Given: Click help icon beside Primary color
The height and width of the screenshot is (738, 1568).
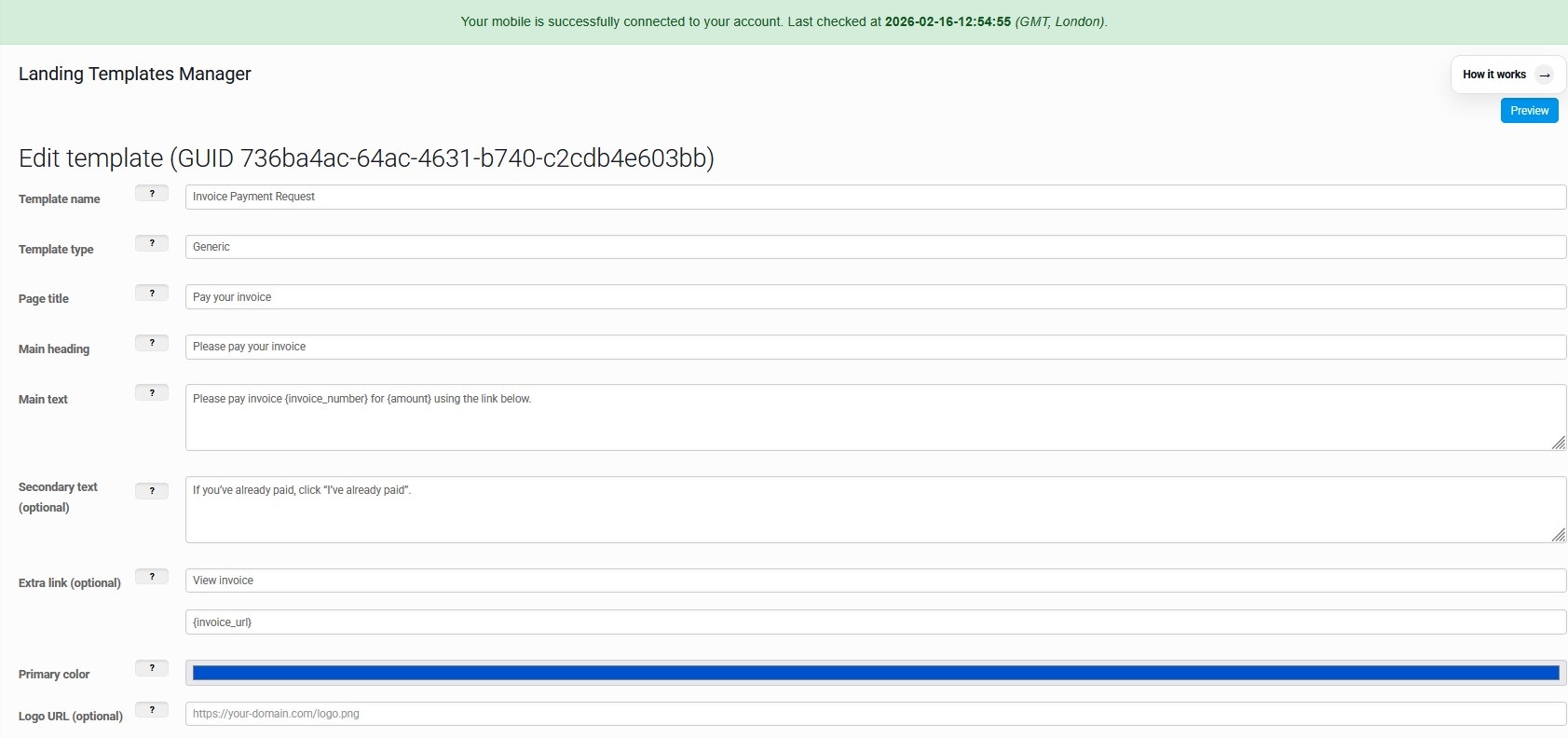Looking at the screenshot, I should click(152, 668).
